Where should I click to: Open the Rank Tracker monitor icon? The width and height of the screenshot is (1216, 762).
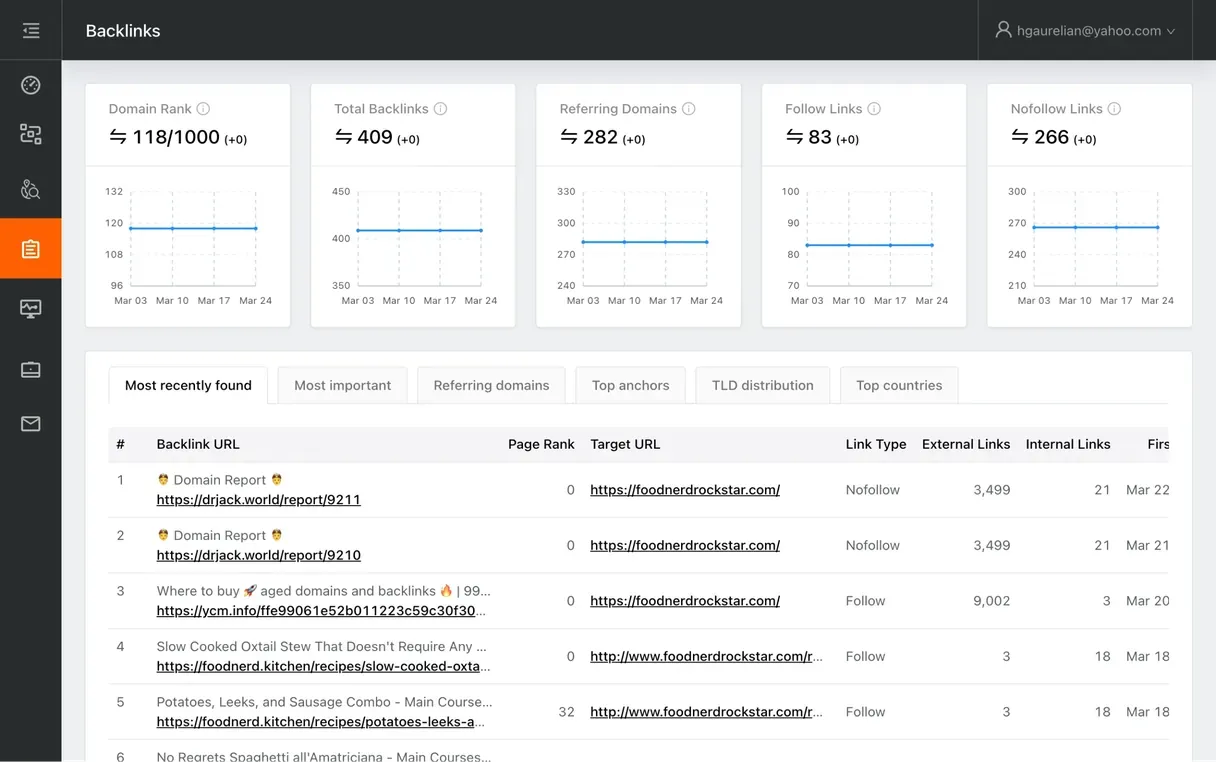click(x=30, y=309)
